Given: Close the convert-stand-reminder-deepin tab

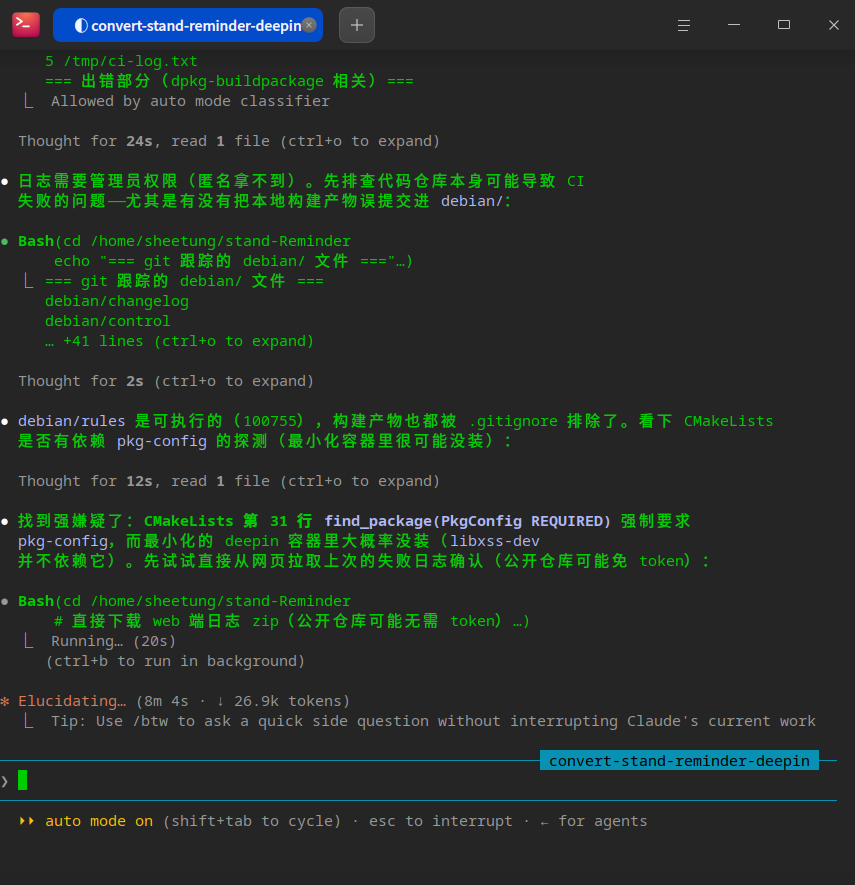Looking at the screenshot, I should pyautogui.click(x=309, y=25).
